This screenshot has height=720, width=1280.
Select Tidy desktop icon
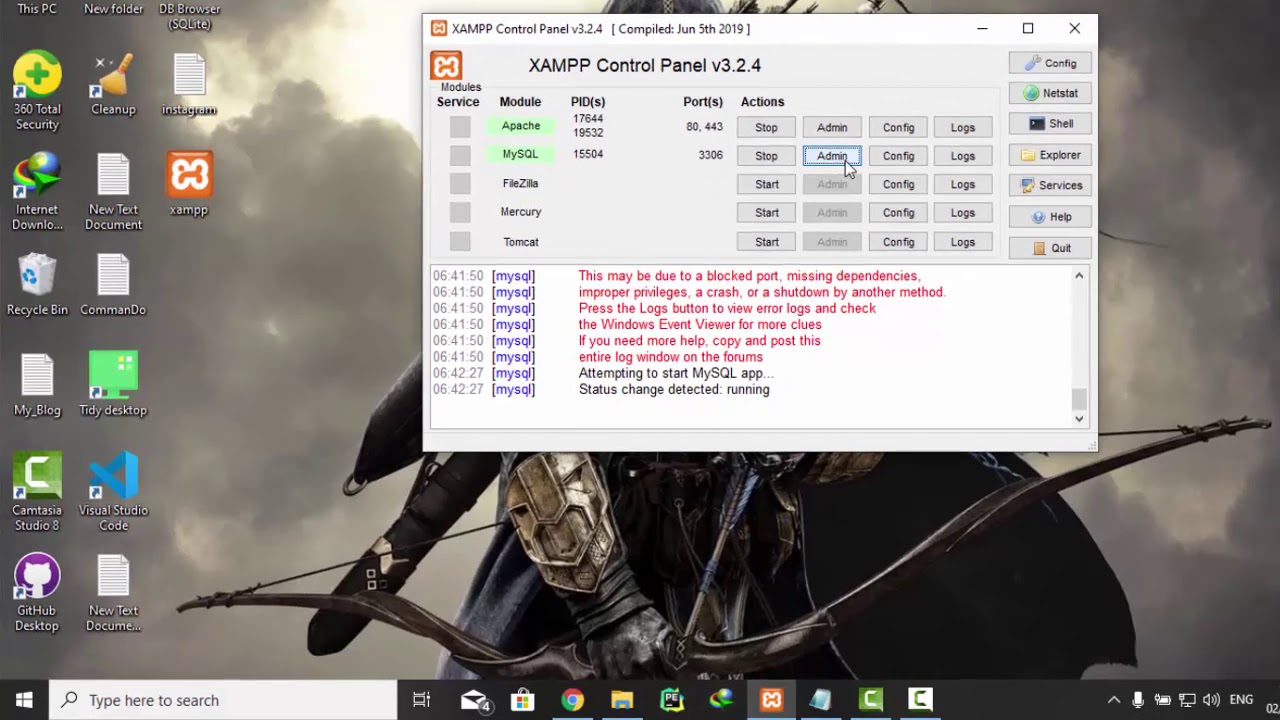click(x=113, y=384)
